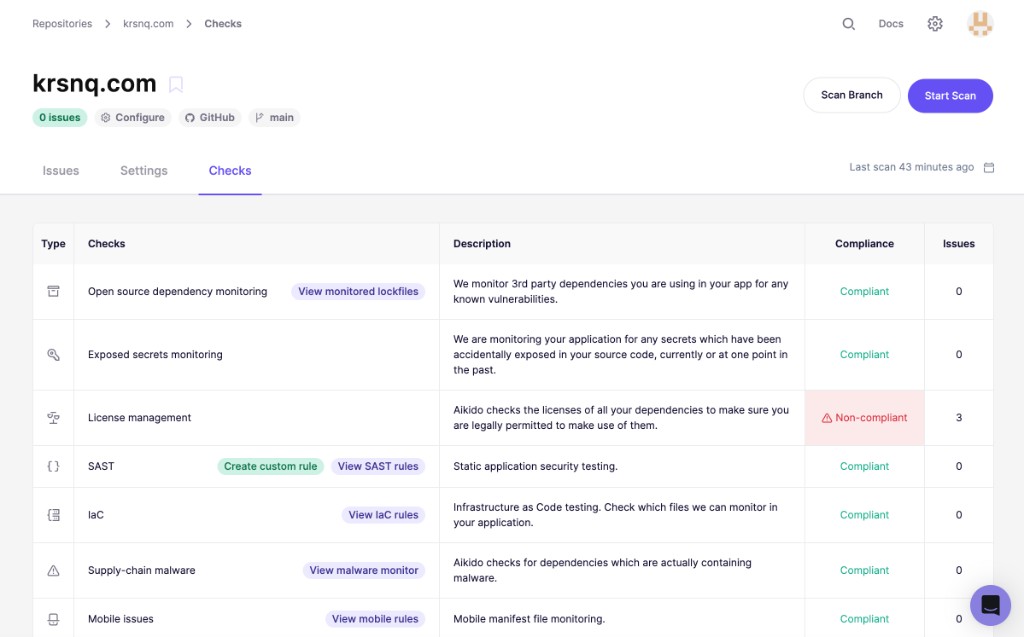Click Compliant status in SAST row
1024x637 pixels.
point(864,466)
